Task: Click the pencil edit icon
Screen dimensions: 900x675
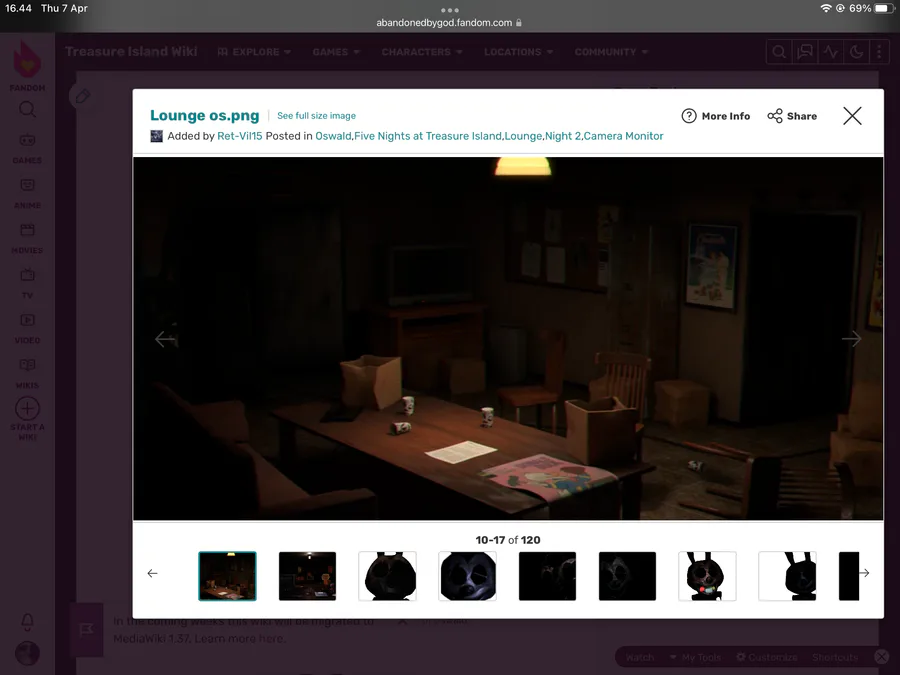Action: 83,96
